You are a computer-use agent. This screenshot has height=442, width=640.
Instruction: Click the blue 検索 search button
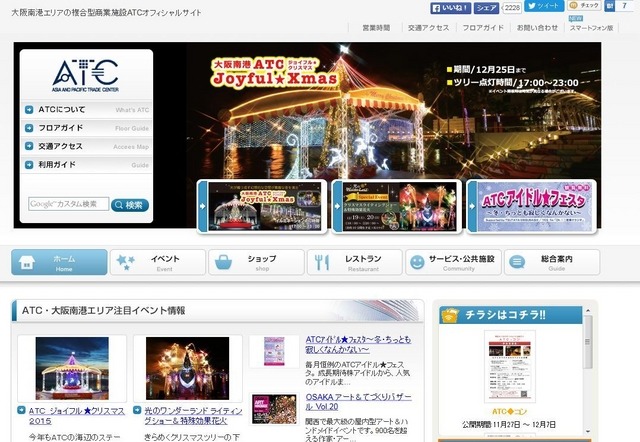[x=130, y=205]
